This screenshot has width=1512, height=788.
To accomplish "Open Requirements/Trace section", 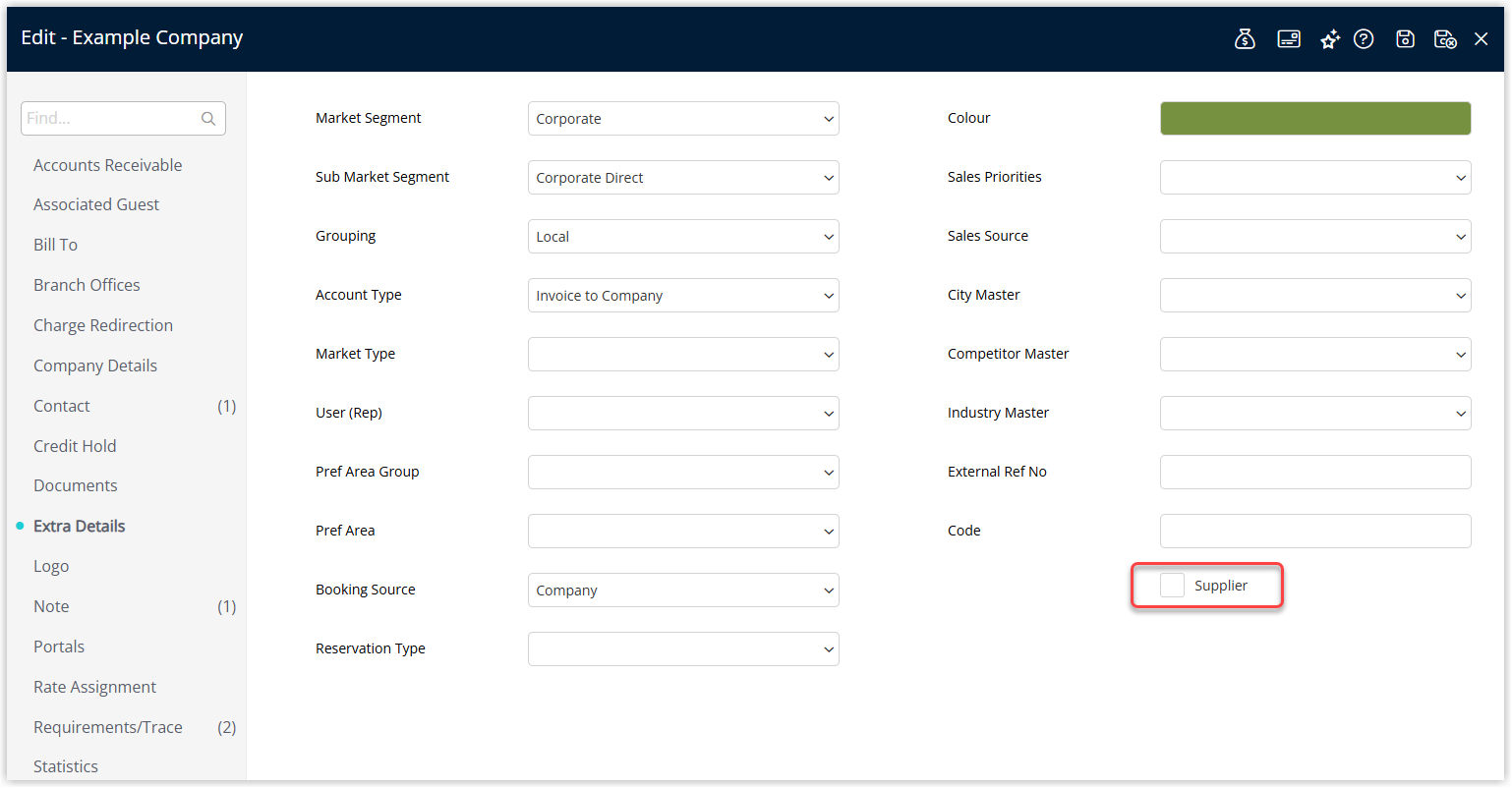I will coord(108,727).
